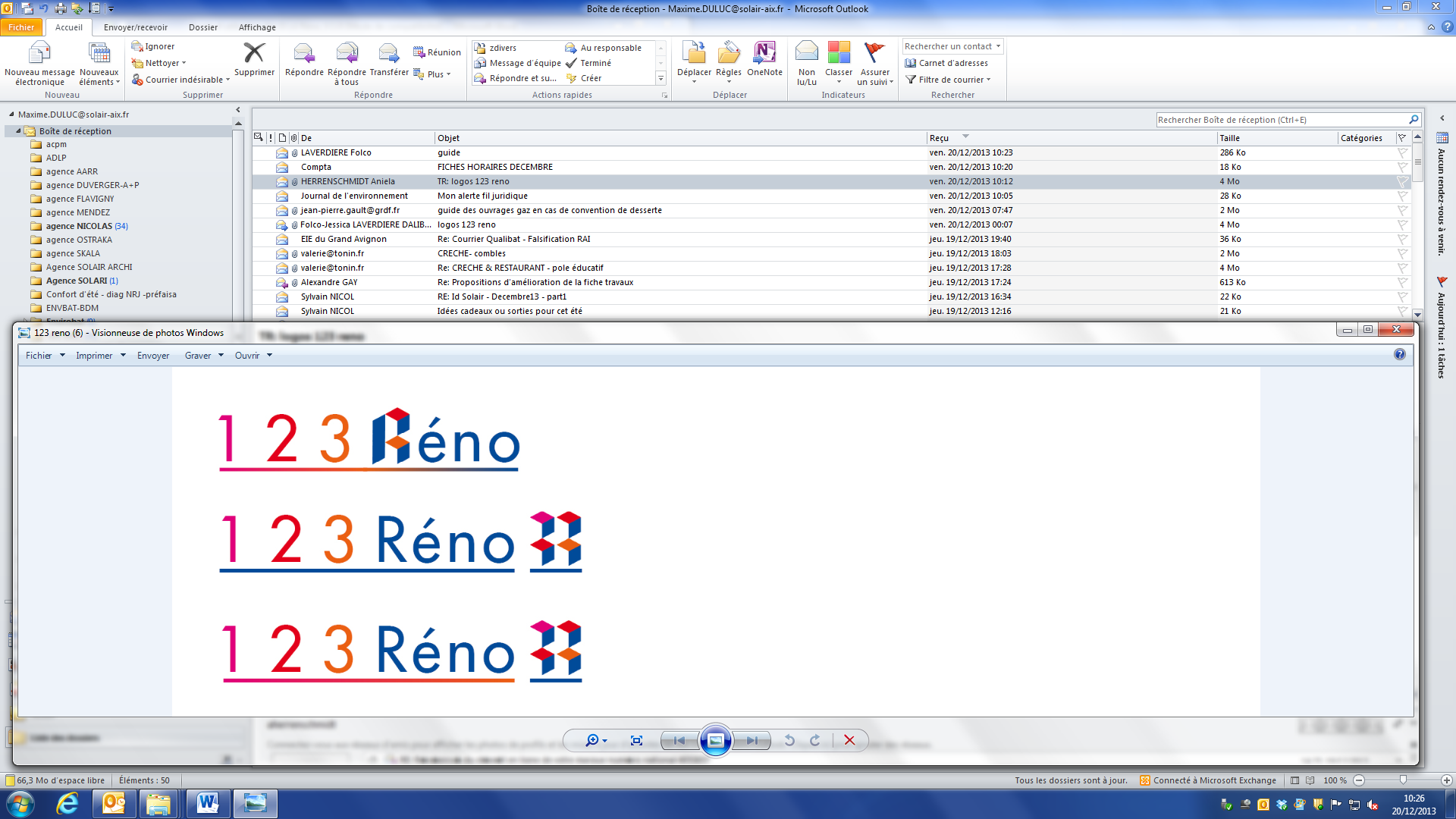The image size is (1456, 819).
Task: Click Envoyer in photo viewer
Action: [x=153, y=355]
